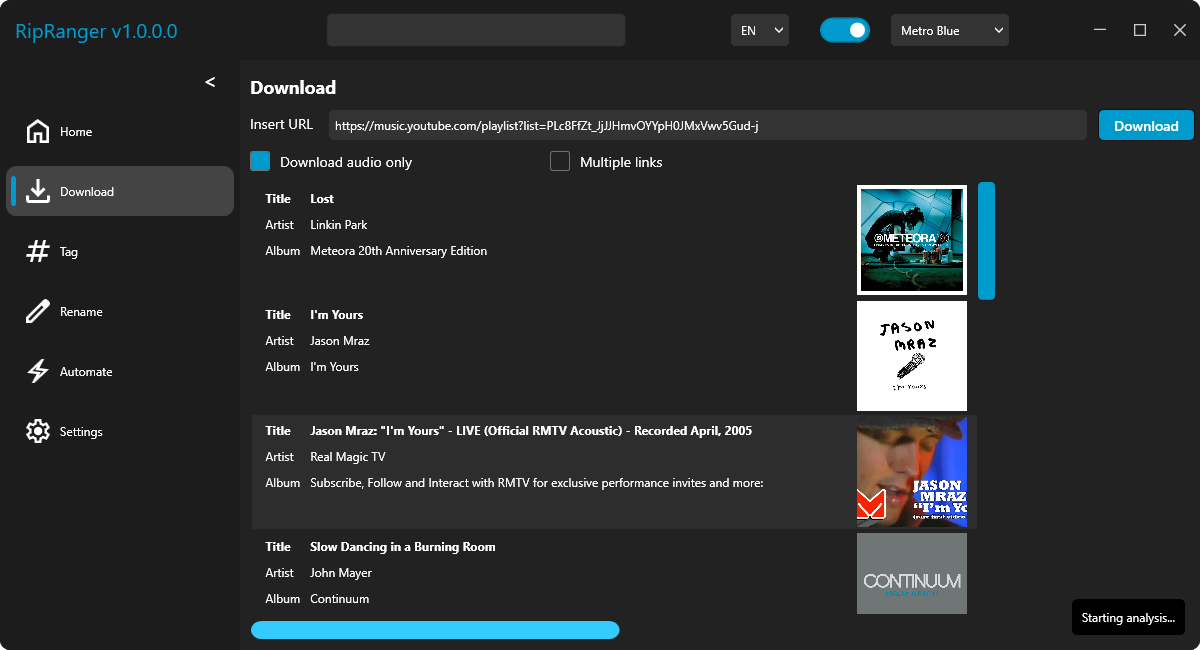Screen dimensions: 1200x650
Task: Click the blue Download button
Action: click(1146, 126)
